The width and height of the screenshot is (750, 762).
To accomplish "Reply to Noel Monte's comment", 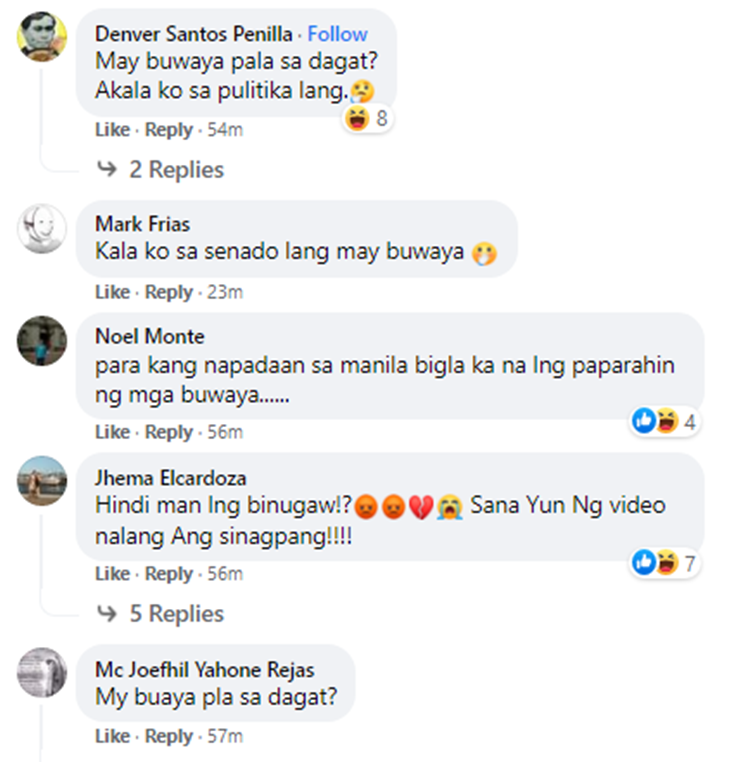I will click(169, 432).
